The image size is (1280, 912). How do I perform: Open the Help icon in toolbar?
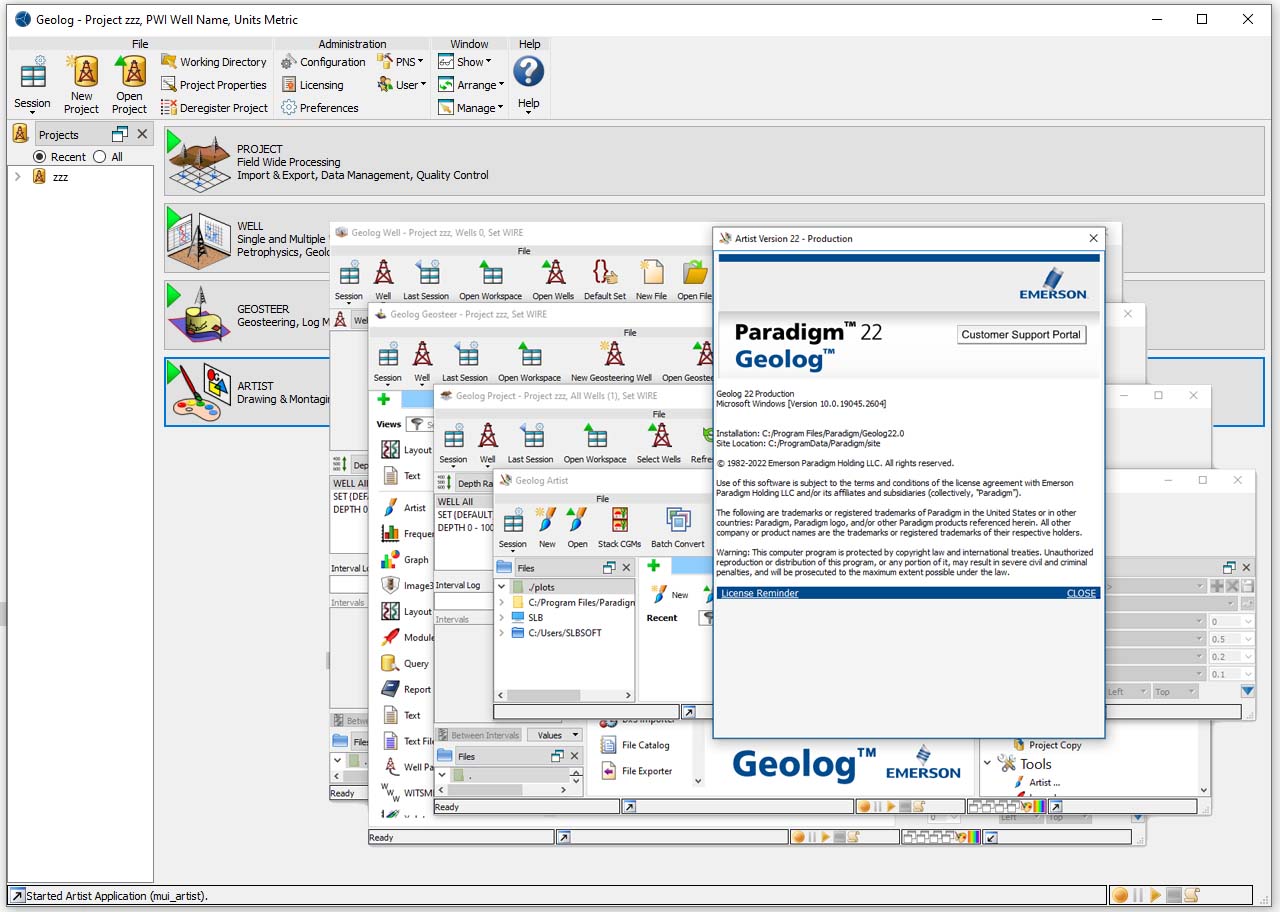pos(528,71)
